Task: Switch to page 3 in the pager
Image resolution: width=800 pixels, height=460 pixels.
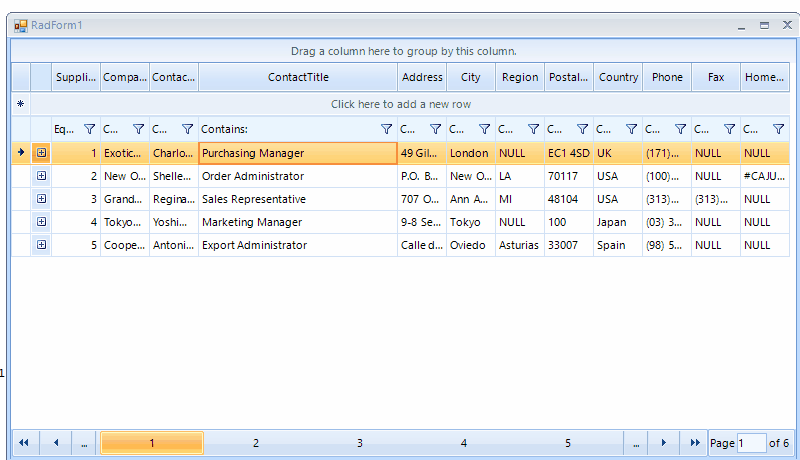Action: [x=360, y=443]
